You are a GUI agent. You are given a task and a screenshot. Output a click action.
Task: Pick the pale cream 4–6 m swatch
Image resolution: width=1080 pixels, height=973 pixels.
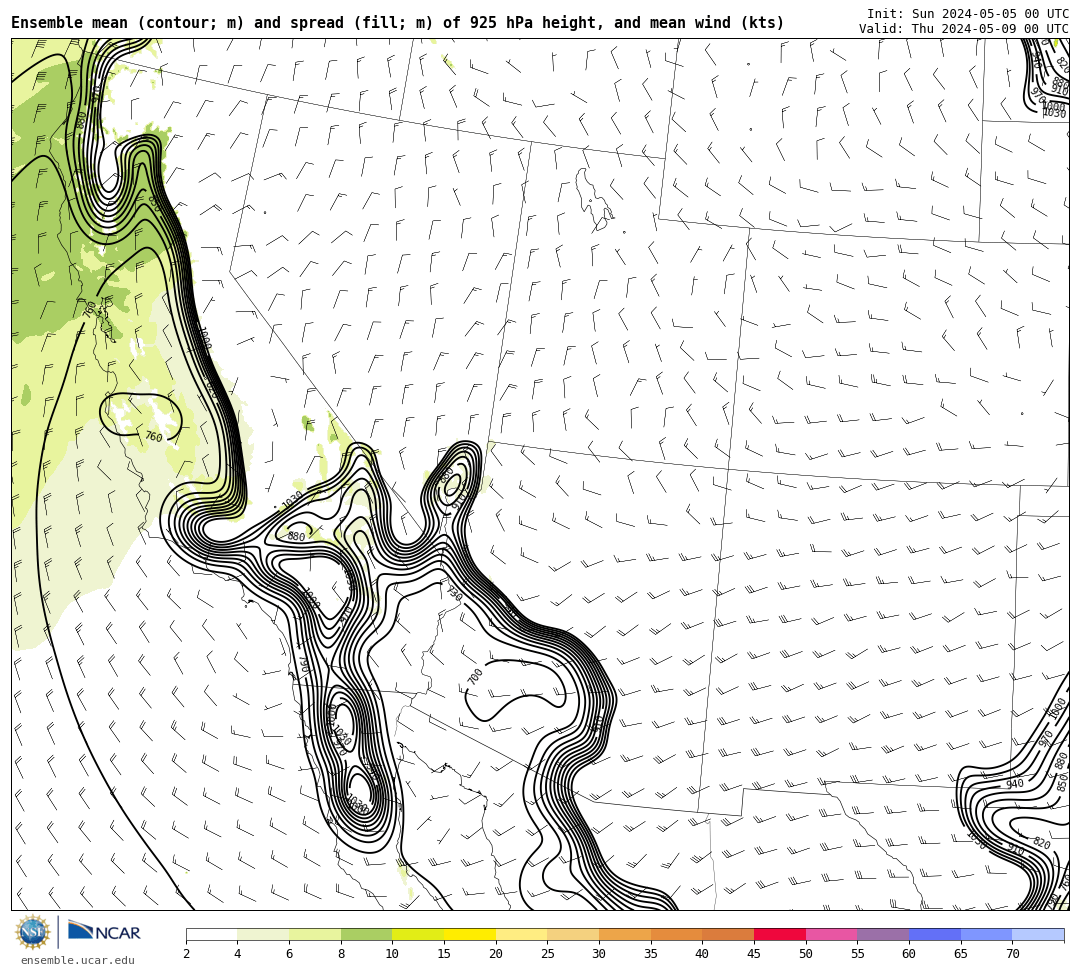point(263,934)
